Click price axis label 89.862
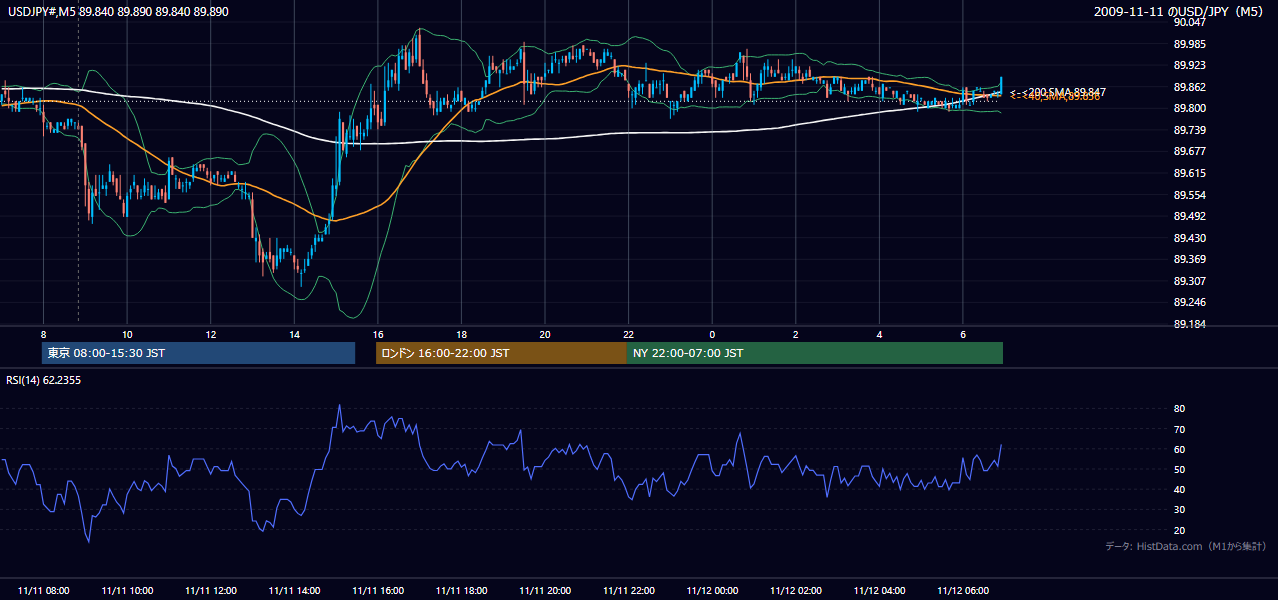Image resolution: width=1278 pixels, height=600 pixels. click(1189, 87)
